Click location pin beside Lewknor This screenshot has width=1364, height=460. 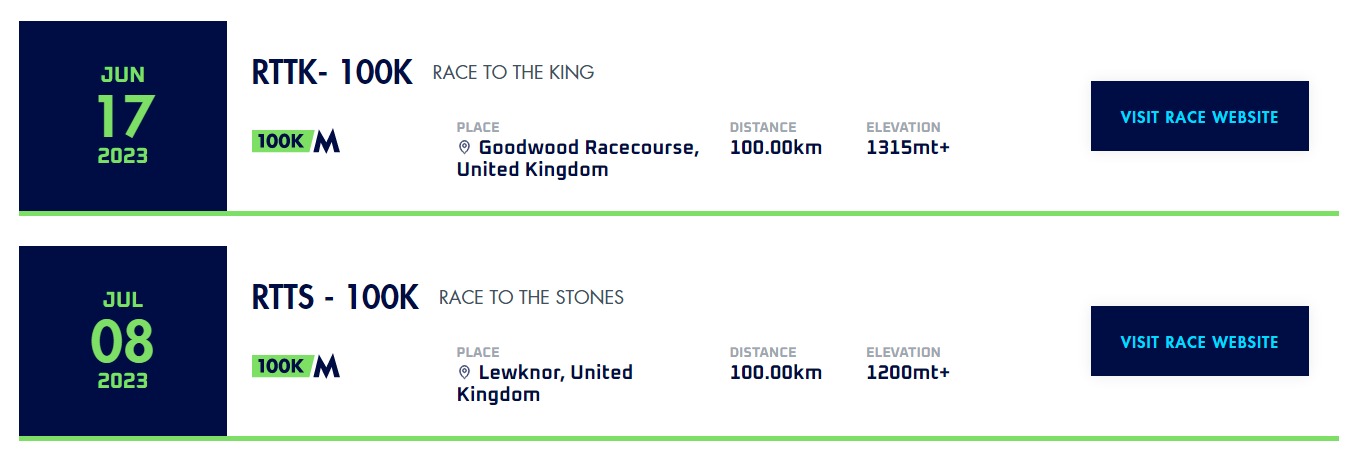click(x=464, y=373)
